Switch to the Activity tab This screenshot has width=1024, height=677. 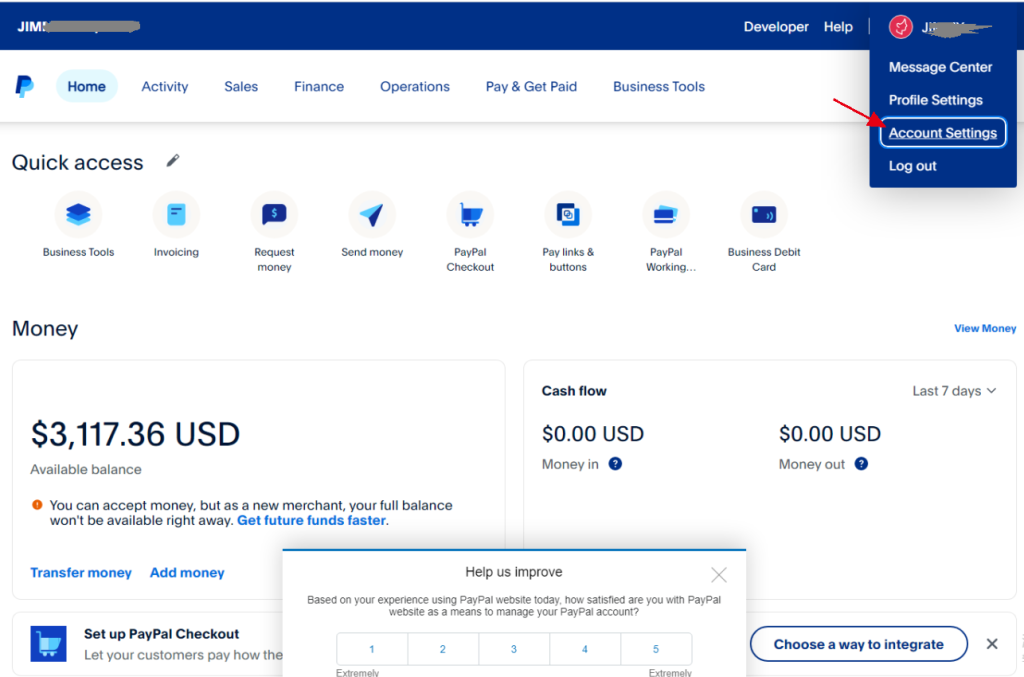[x=165, y=87]
